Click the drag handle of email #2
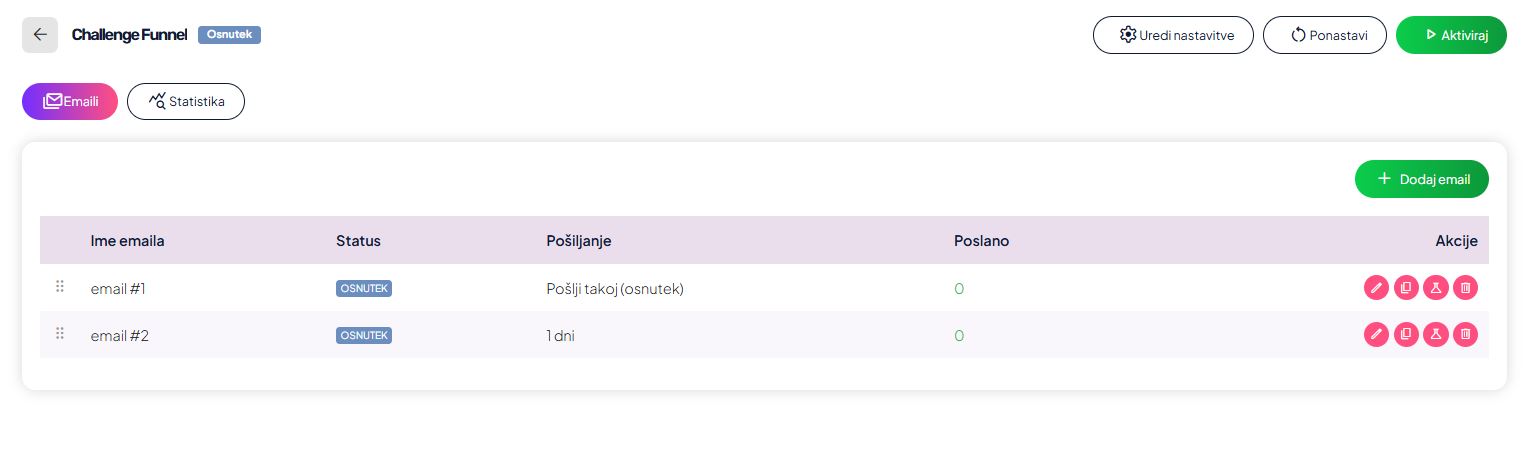Screen dimensions: 1531x457 [x=60, y=334]
